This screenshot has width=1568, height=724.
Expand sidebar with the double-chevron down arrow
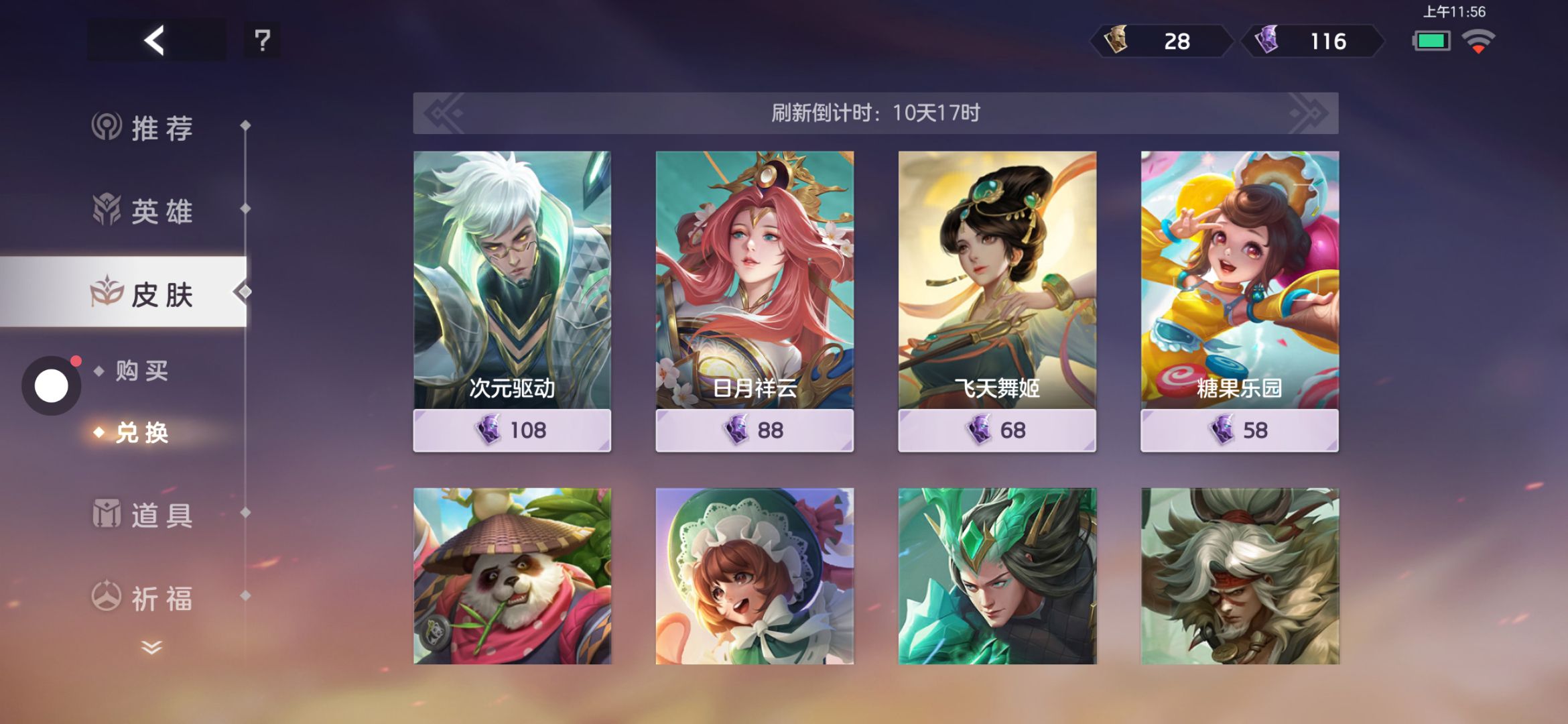point(152,647)
